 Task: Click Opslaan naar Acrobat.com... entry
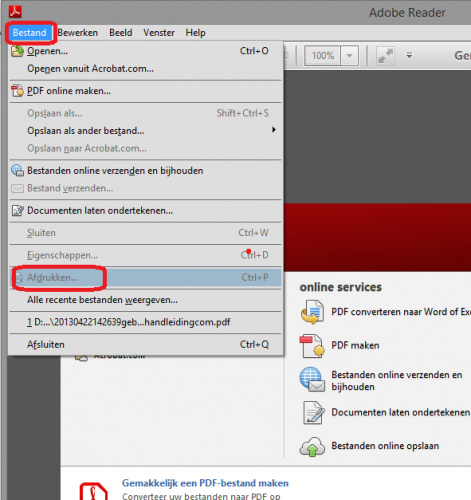(x=146, y=148)
